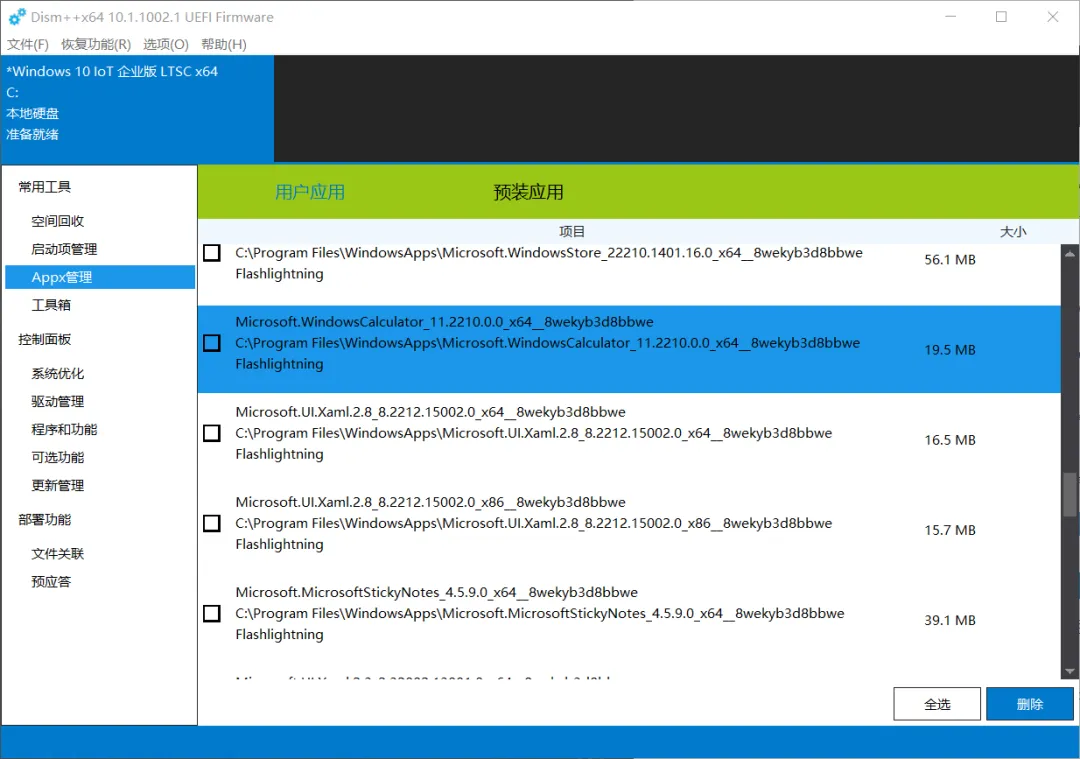Check the WindowsCalculator package checkbox

(x=212, y=343)
